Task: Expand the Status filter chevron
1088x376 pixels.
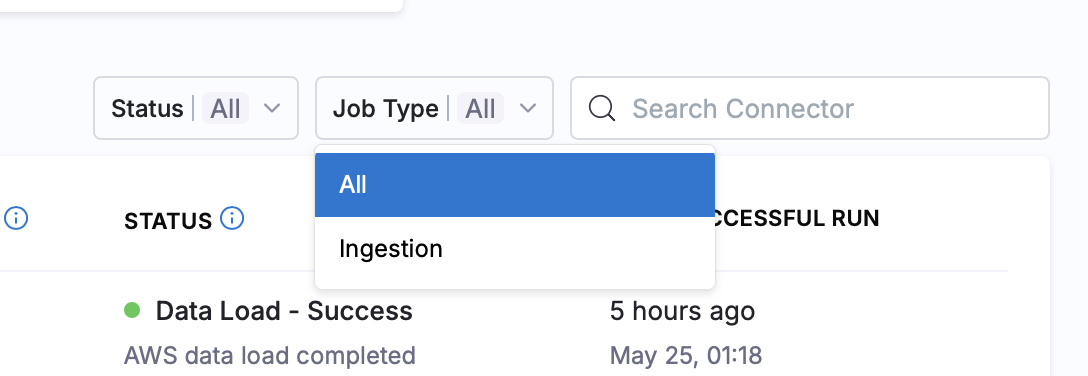Action: [273, 108]
